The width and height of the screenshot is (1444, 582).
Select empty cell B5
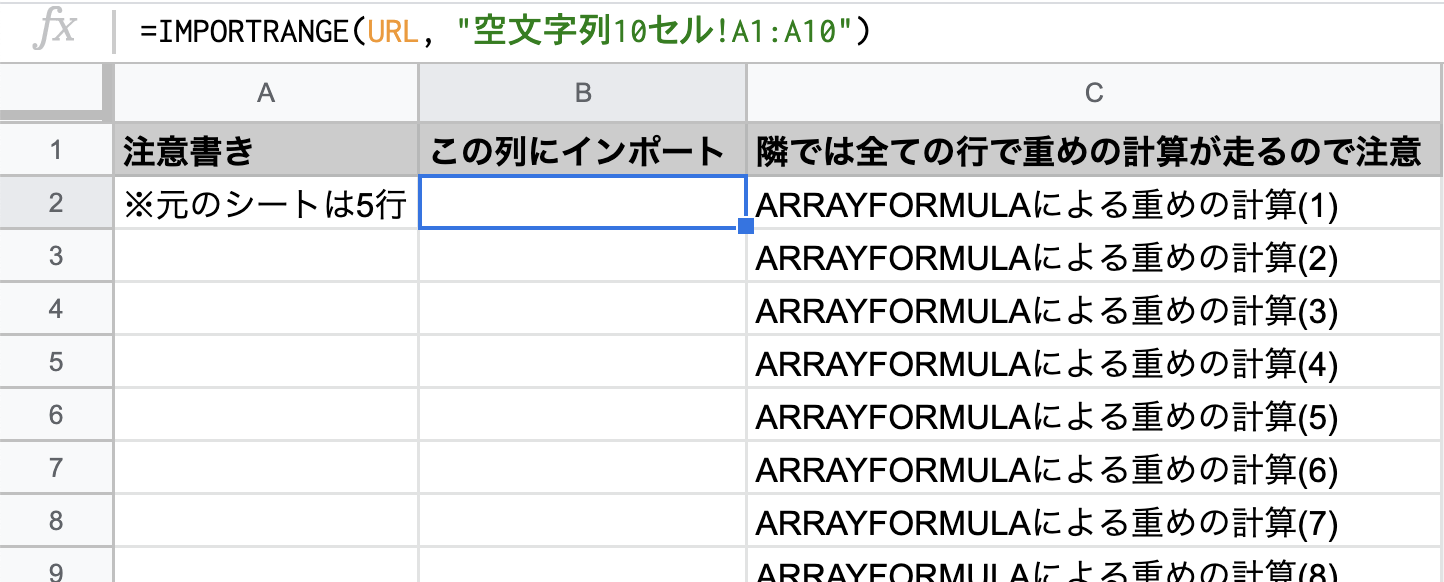(581, 363)
